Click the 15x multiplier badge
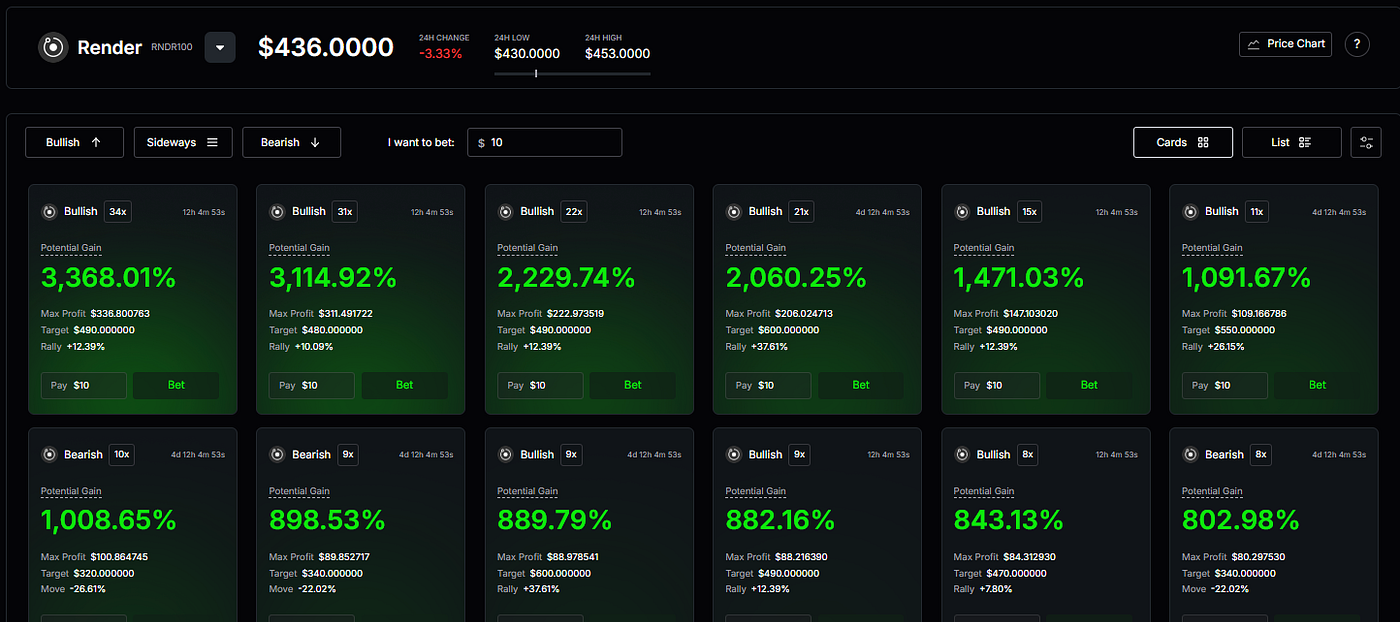 coord(1030,211)
